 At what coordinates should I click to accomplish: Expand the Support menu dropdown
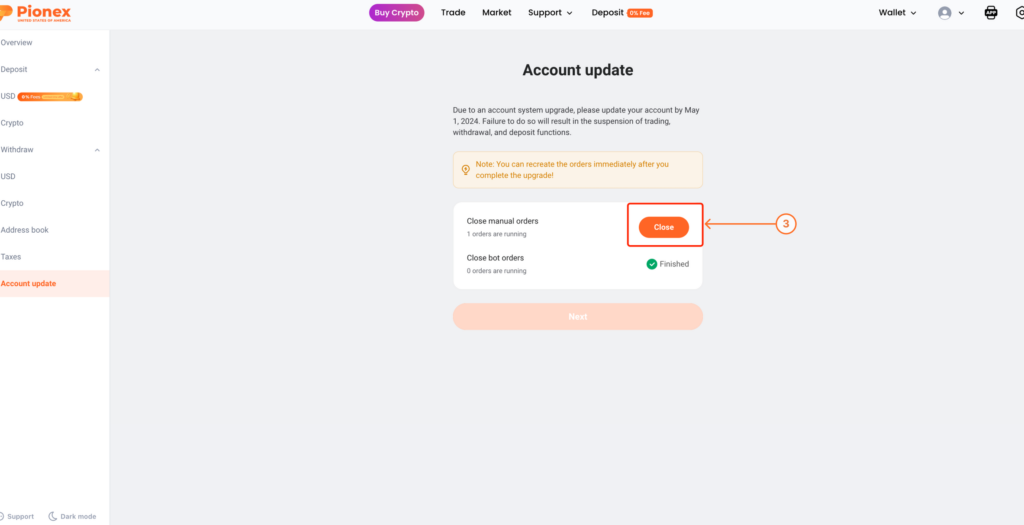(550, 12)
